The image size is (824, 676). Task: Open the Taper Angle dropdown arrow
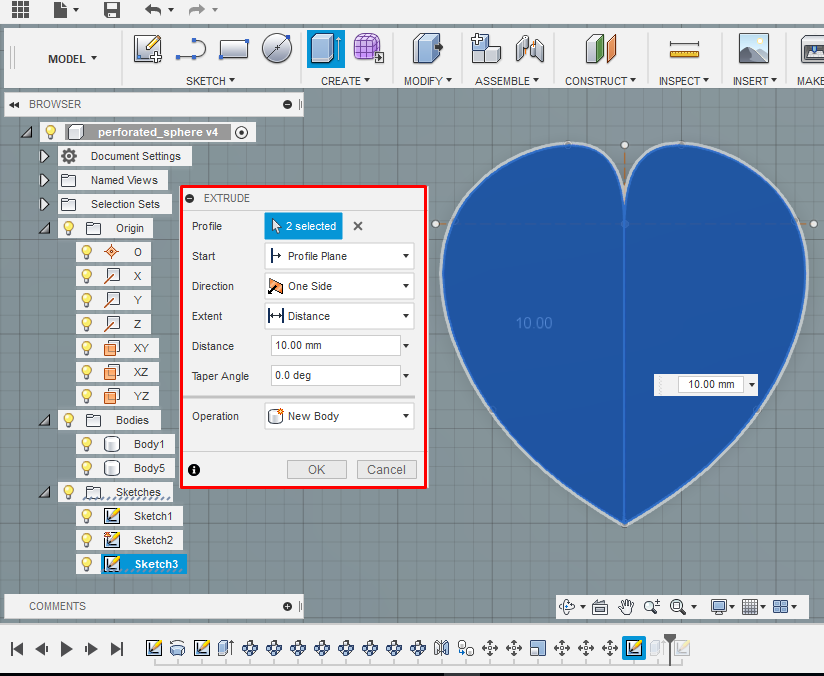[406, 376]
